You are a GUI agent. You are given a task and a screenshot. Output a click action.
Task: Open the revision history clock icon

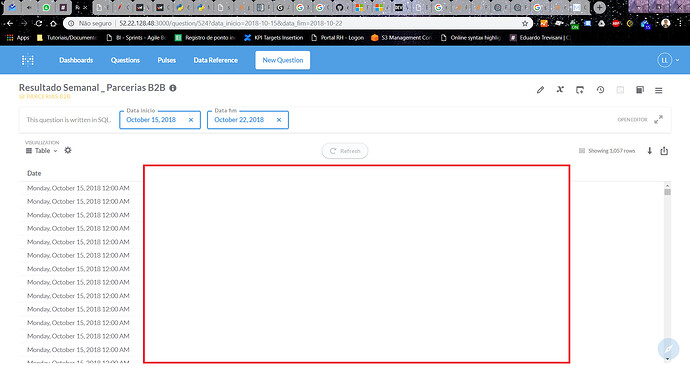click(x=600, y=90)
